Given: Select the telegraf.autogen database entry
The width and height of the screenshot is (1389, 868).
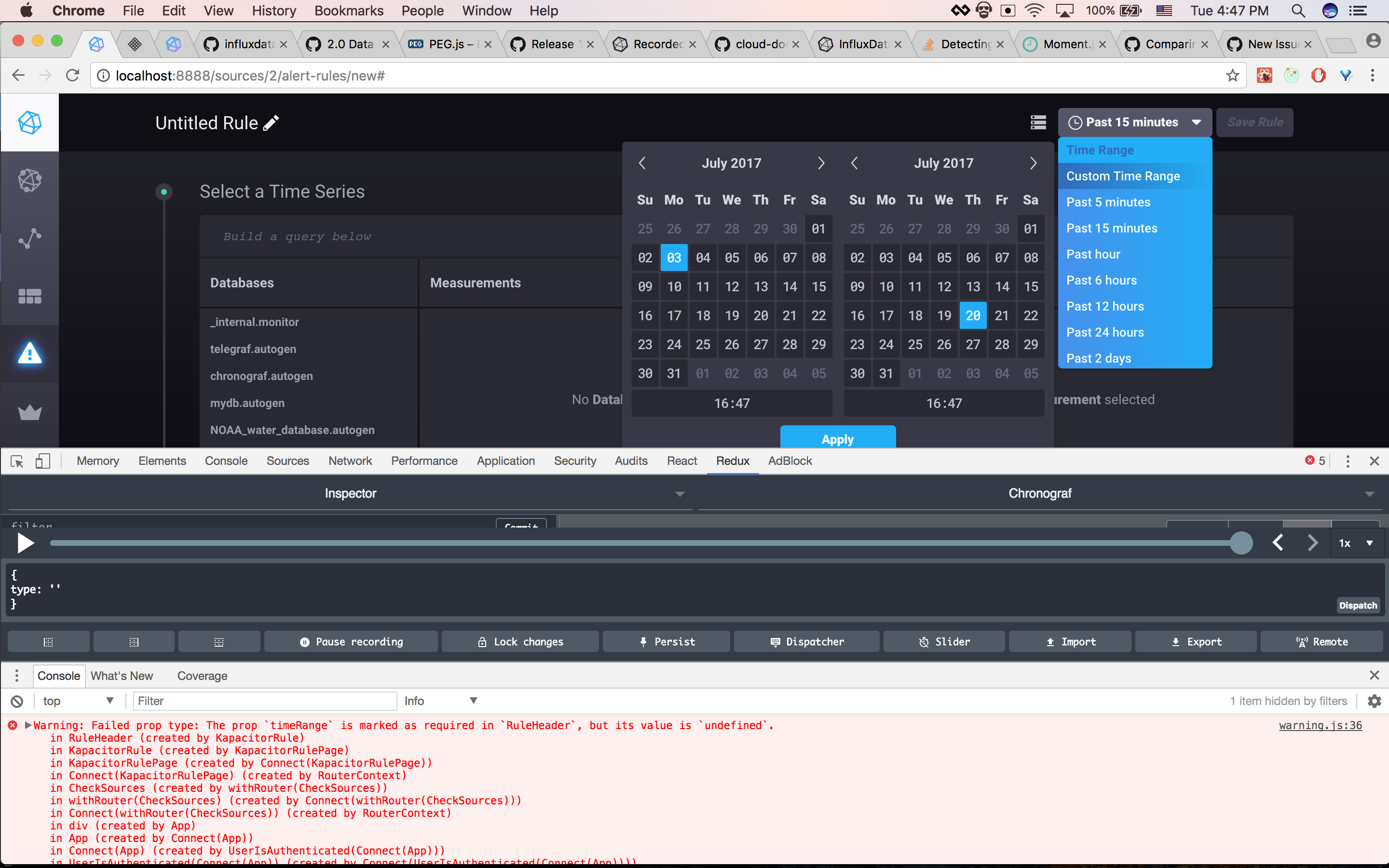Looking at the screenshot, I should click(253, 349).
